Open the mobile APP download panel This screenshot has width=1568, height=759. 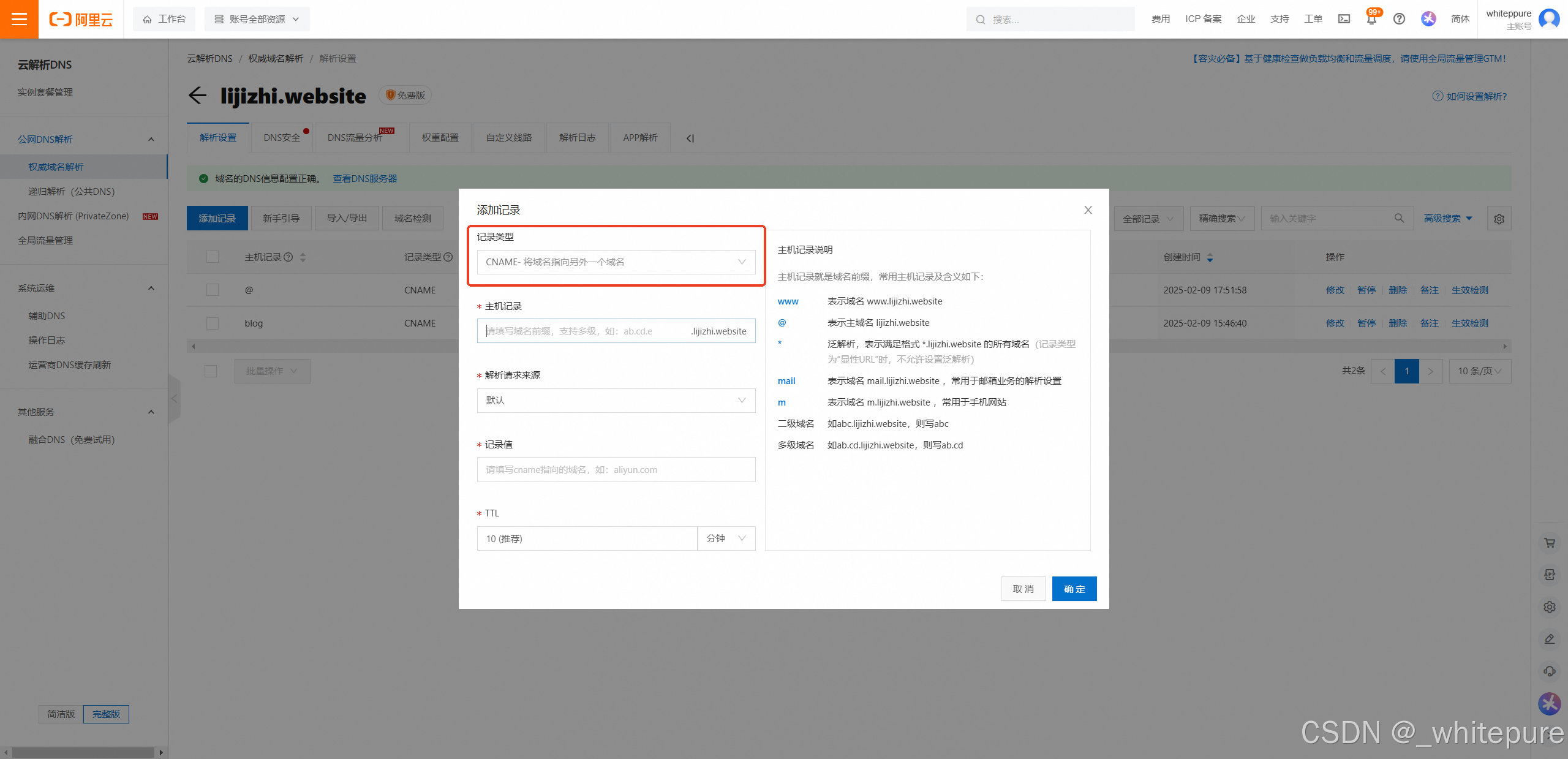tap(1550, 575)
